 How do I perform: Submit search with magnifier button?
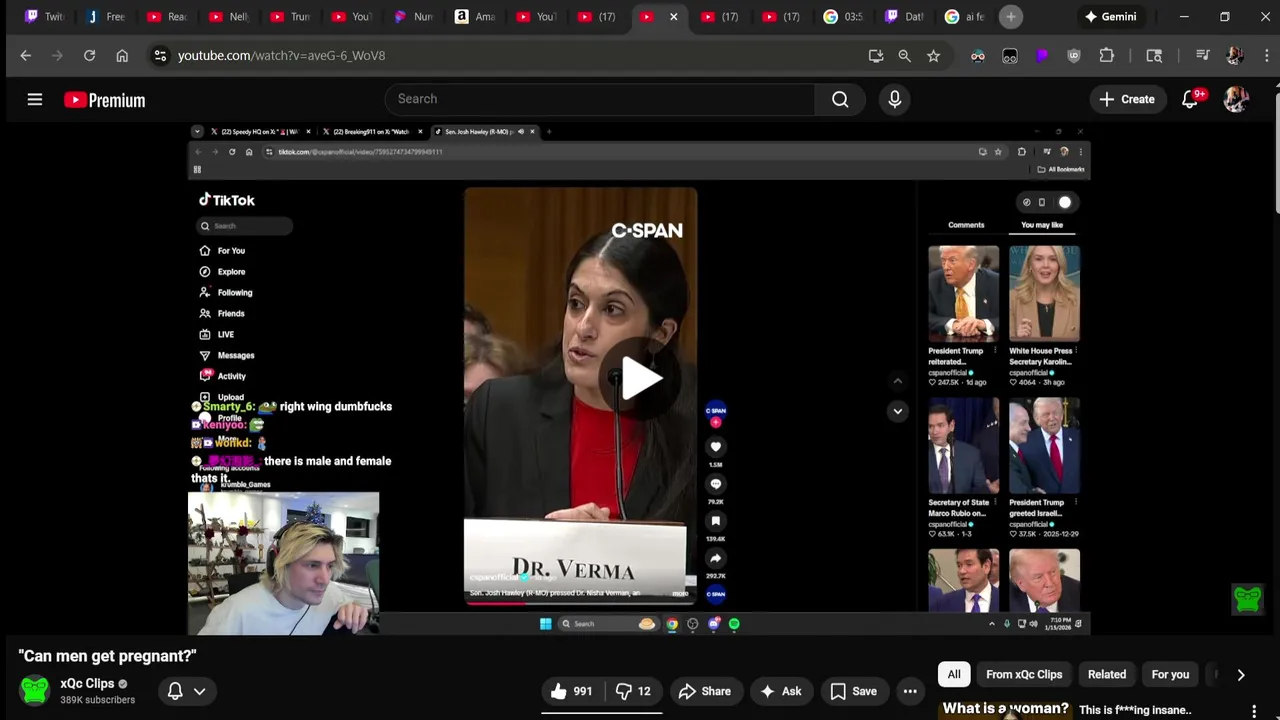tap(840, 99)
